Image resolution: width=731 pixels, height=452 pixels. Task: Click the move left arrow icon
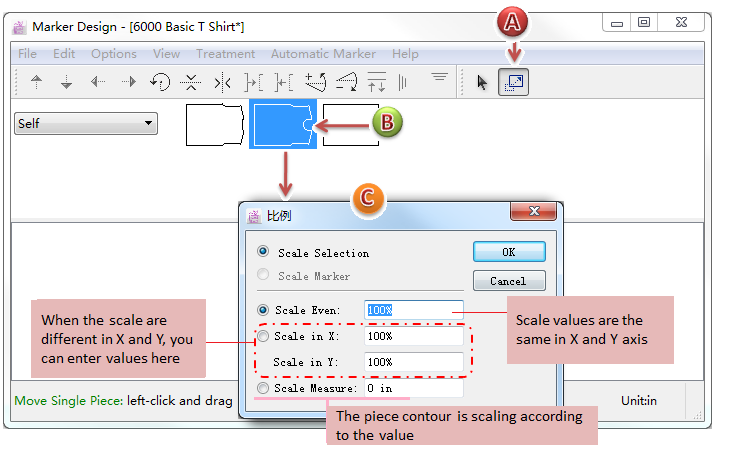tap(98, 83)
